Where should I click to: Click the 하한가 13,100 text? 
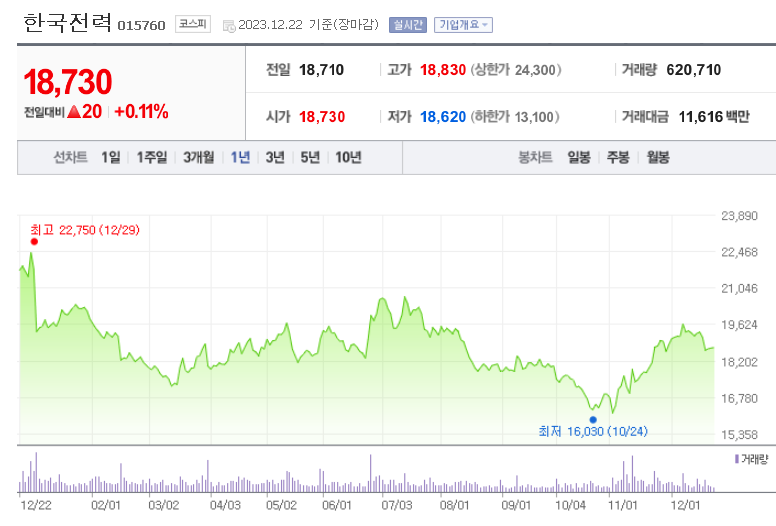[x=515, y=117]
